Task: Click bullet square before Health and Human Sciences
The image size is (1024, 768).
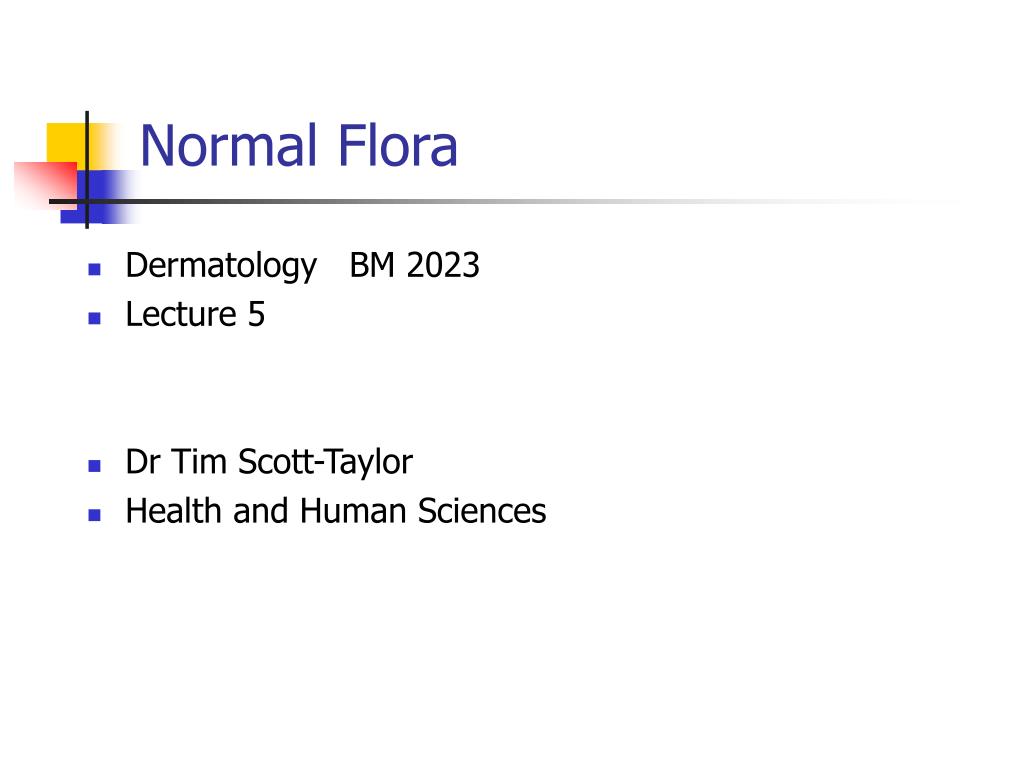Action: tap(95, 515)
